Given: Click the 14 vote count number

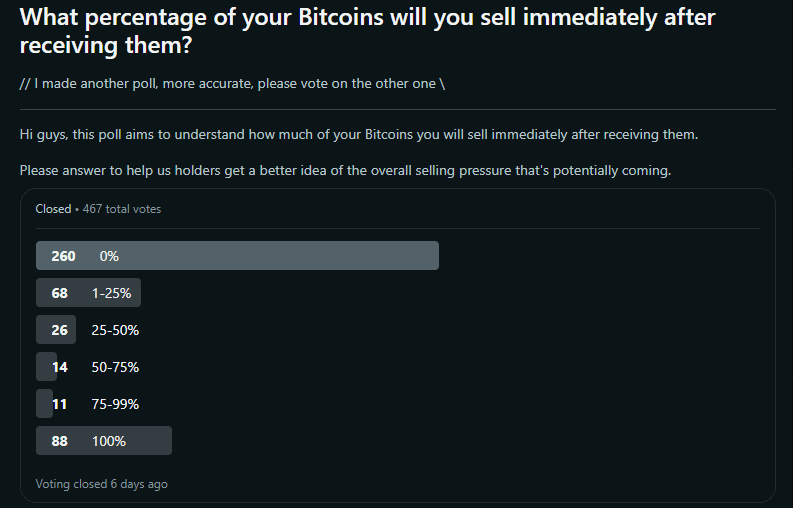Looking at the screenshot, I should [60, 367].
